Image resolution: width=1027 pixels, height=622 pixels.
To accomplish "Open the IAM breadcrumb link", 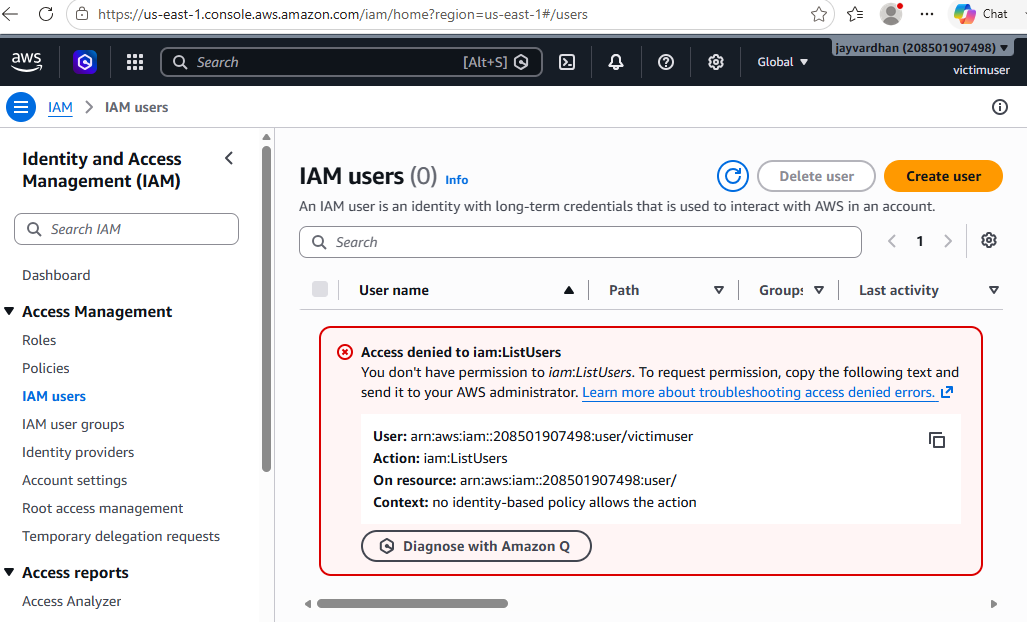I will 60,107.
